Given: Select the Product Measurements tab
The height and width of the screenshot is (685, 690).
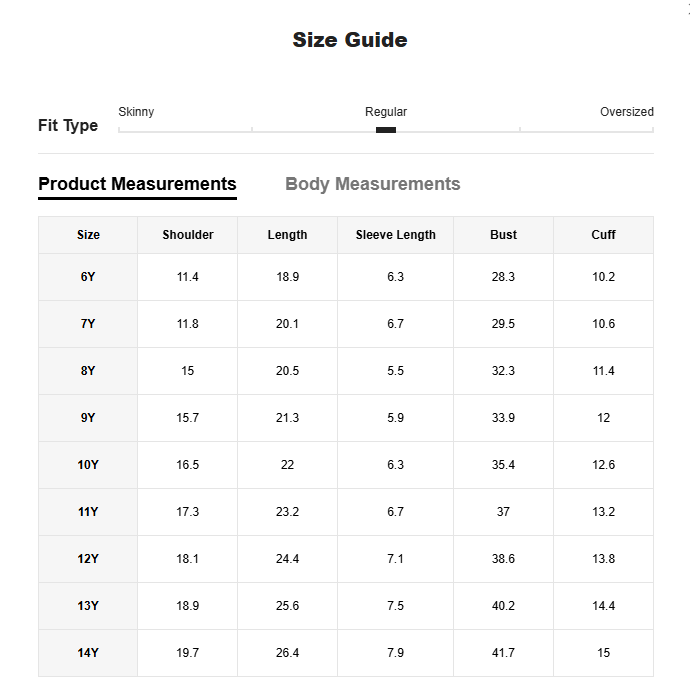Looking at the screenshot, I should coord(137,184).
